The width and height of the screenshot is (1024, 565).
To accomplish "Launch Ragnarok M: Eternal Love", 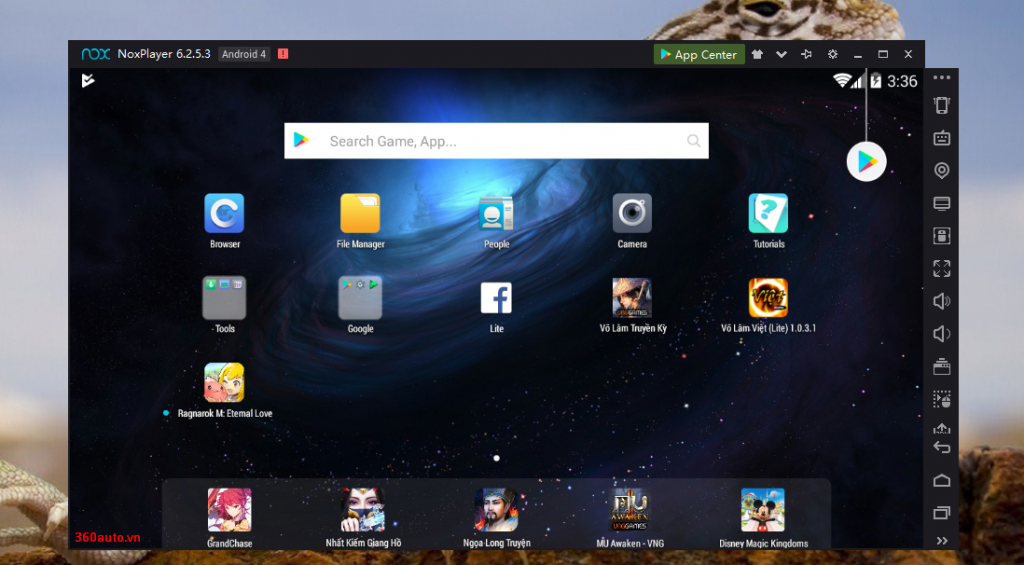I will coord(224,383).
